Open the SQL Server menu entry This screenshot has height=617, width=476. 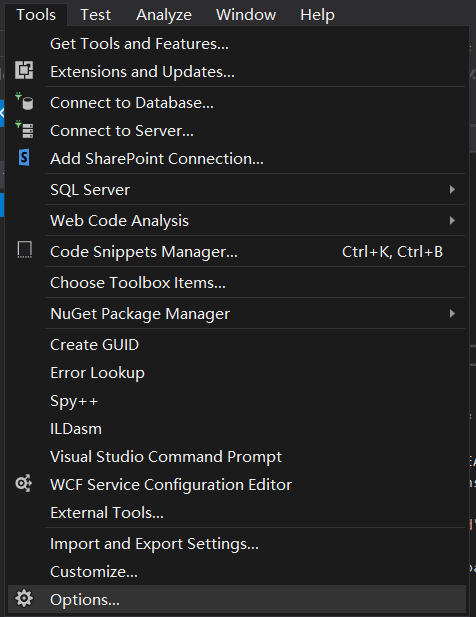(237, 190)
